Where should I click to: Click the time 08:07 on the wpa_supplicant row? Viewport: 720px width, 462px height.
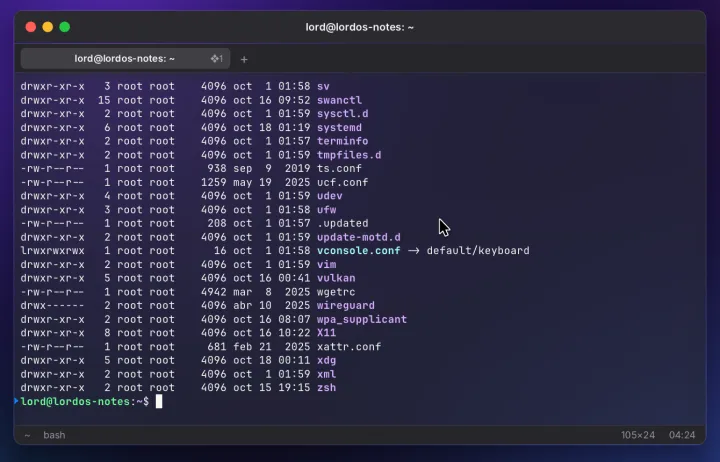coord(294,319)
